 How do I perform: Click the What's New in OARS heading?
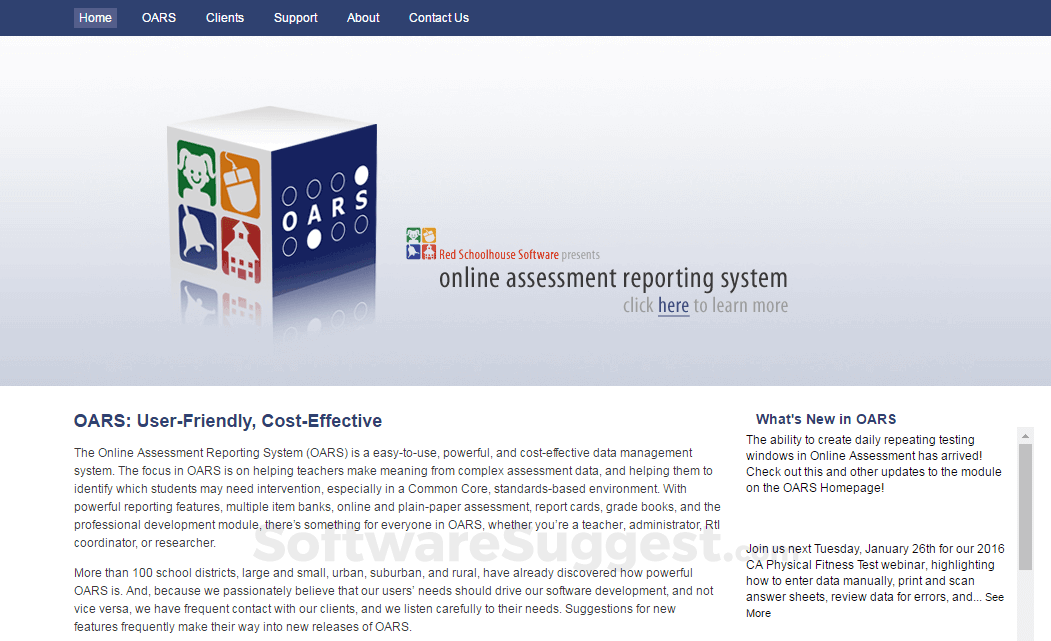click(826, 418)
